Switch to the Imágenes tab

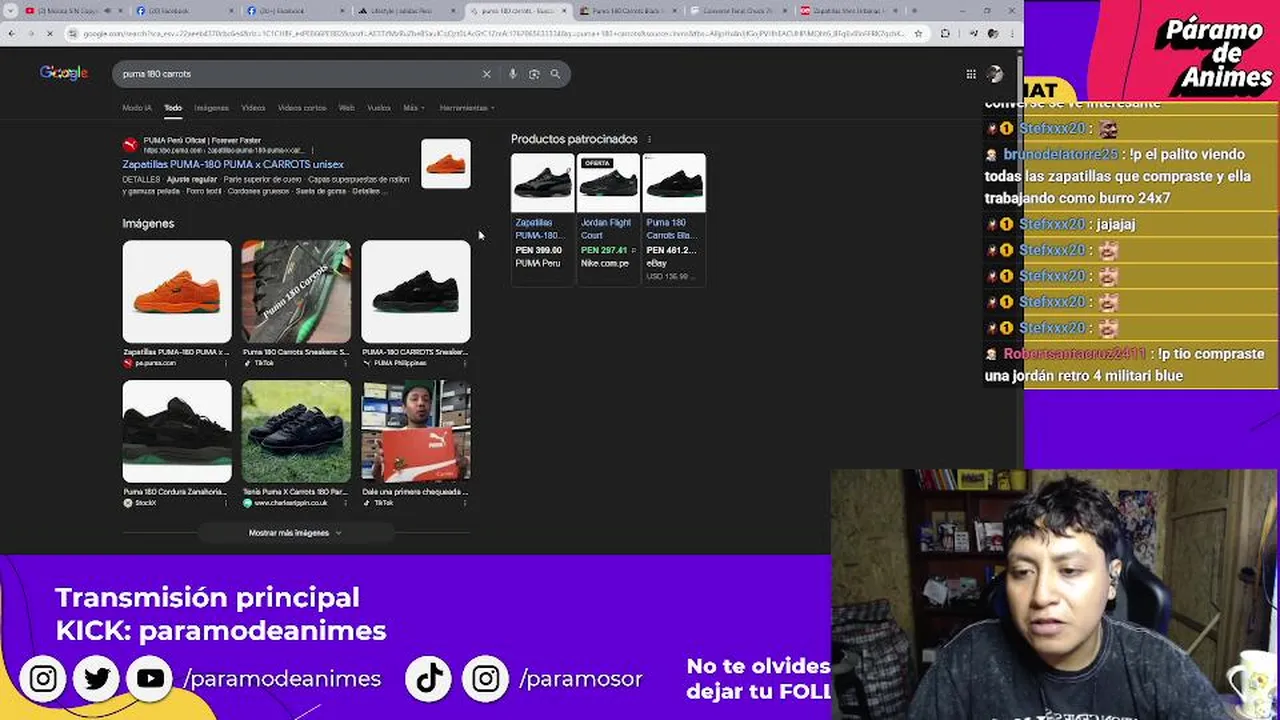coord(211,108)
